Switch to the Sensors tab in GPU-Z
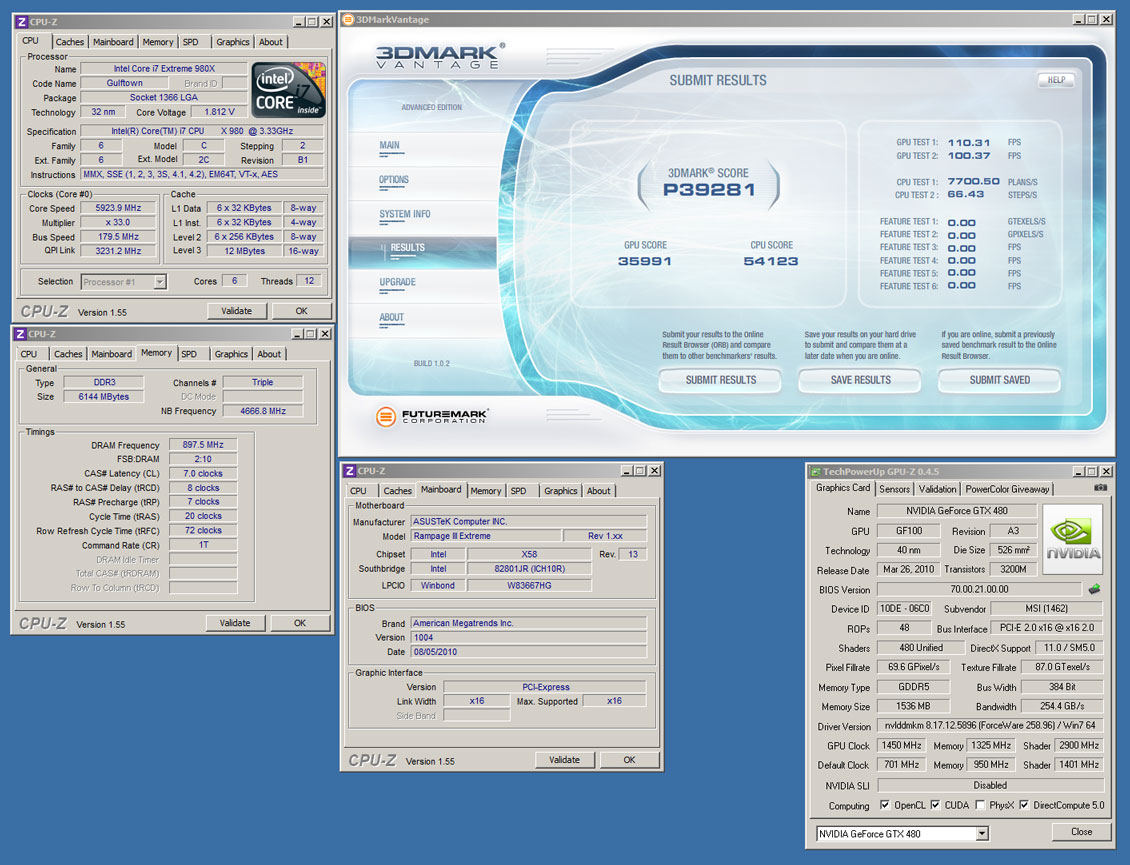 (x=894, y=489)
